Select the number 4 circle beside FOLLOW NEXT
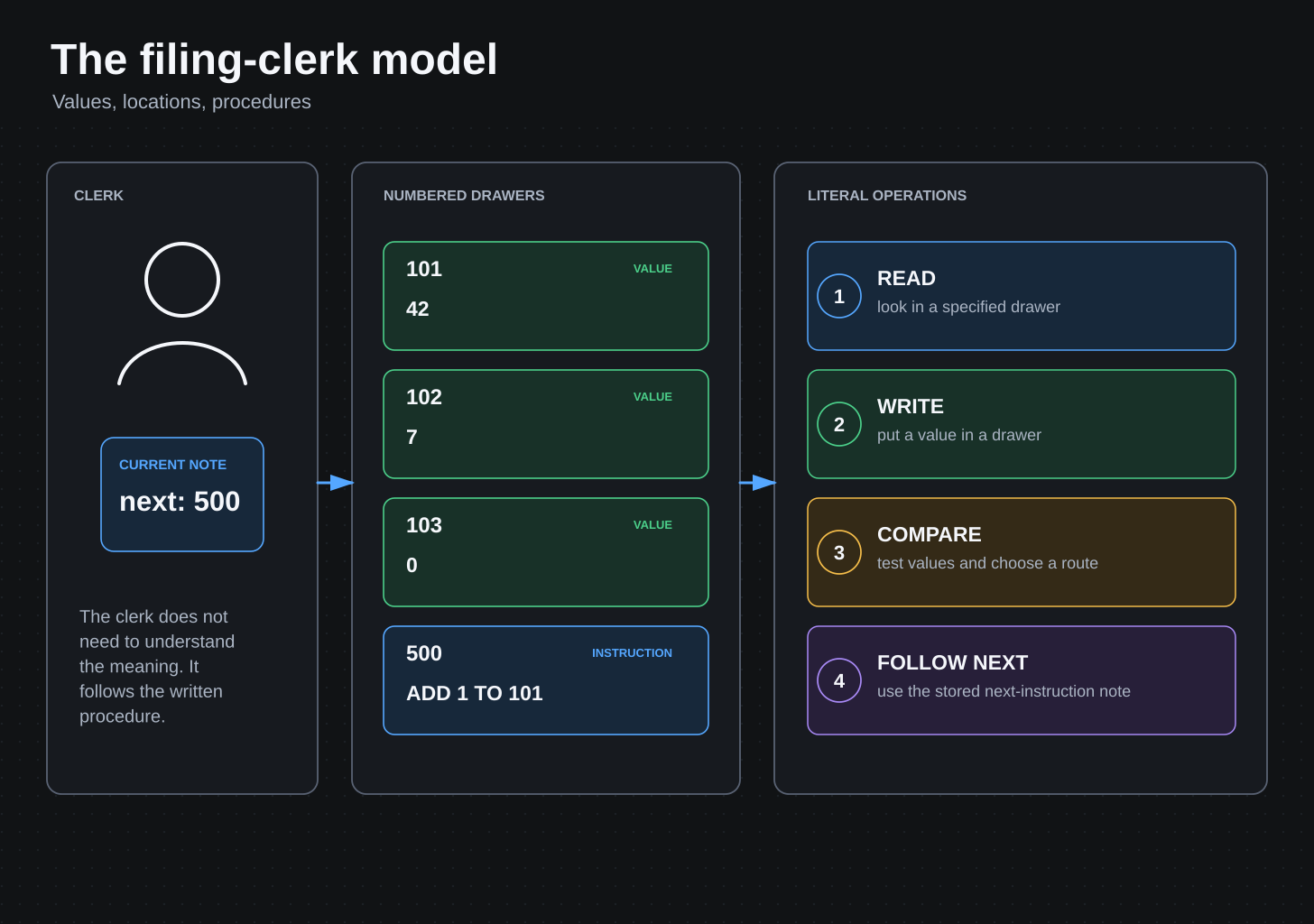The height and width of the screenshot is (924, 1314). (x=839, y=680)
